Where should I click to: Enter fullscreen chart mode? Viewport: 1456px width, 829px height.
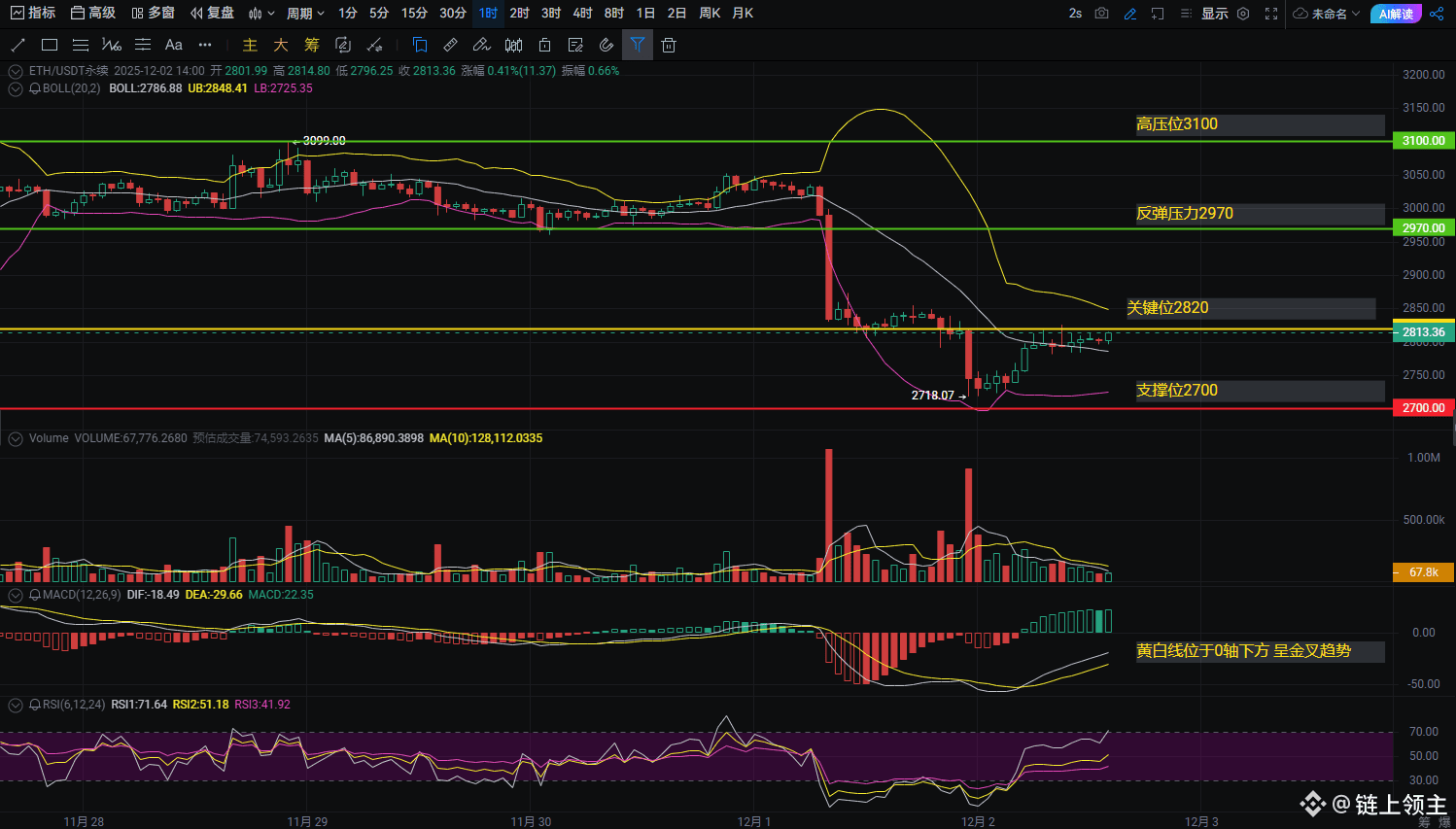tap(1271, 14)
